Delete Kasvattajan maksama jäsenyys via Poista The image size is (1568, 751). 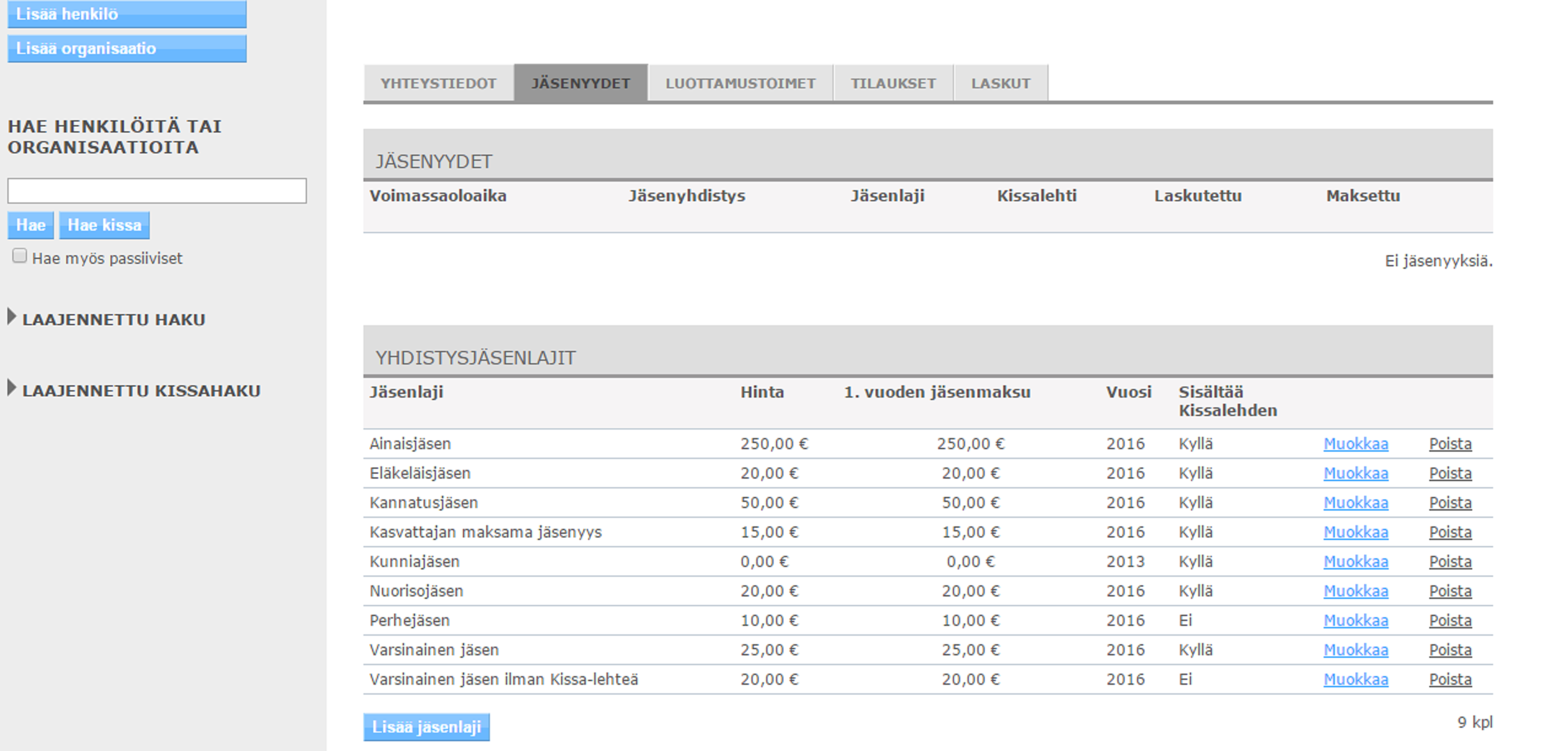[x=1450, y=532]
